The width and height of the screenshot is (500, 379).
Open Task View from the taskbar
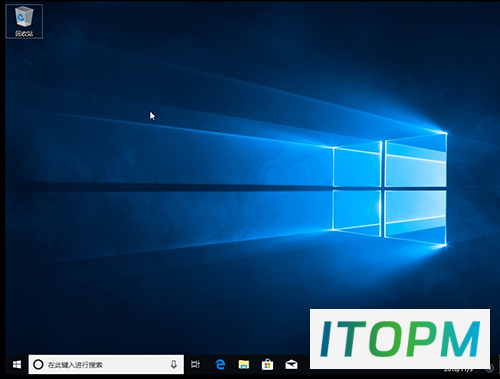[195, 364]
